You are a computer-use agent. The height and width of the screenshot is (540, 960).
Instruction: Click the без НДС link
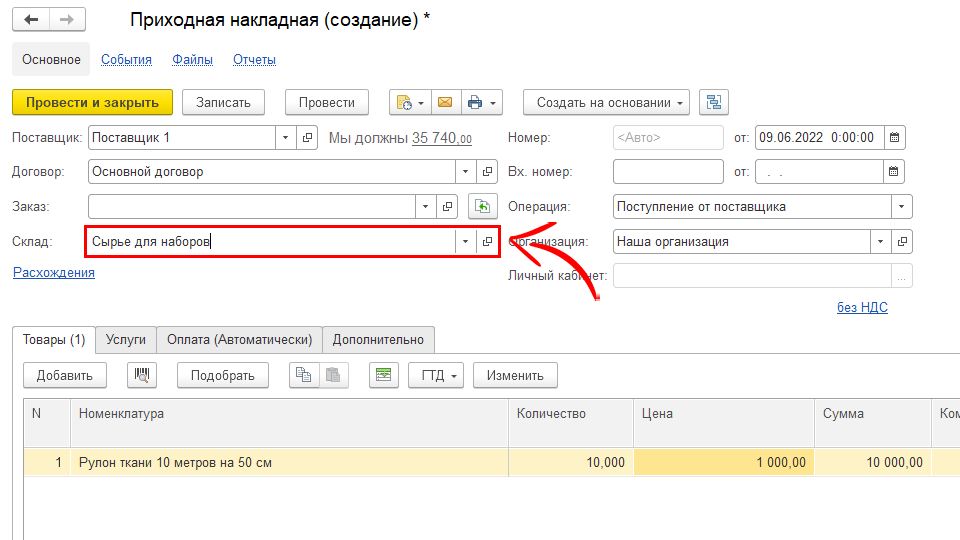pos(862,307)
